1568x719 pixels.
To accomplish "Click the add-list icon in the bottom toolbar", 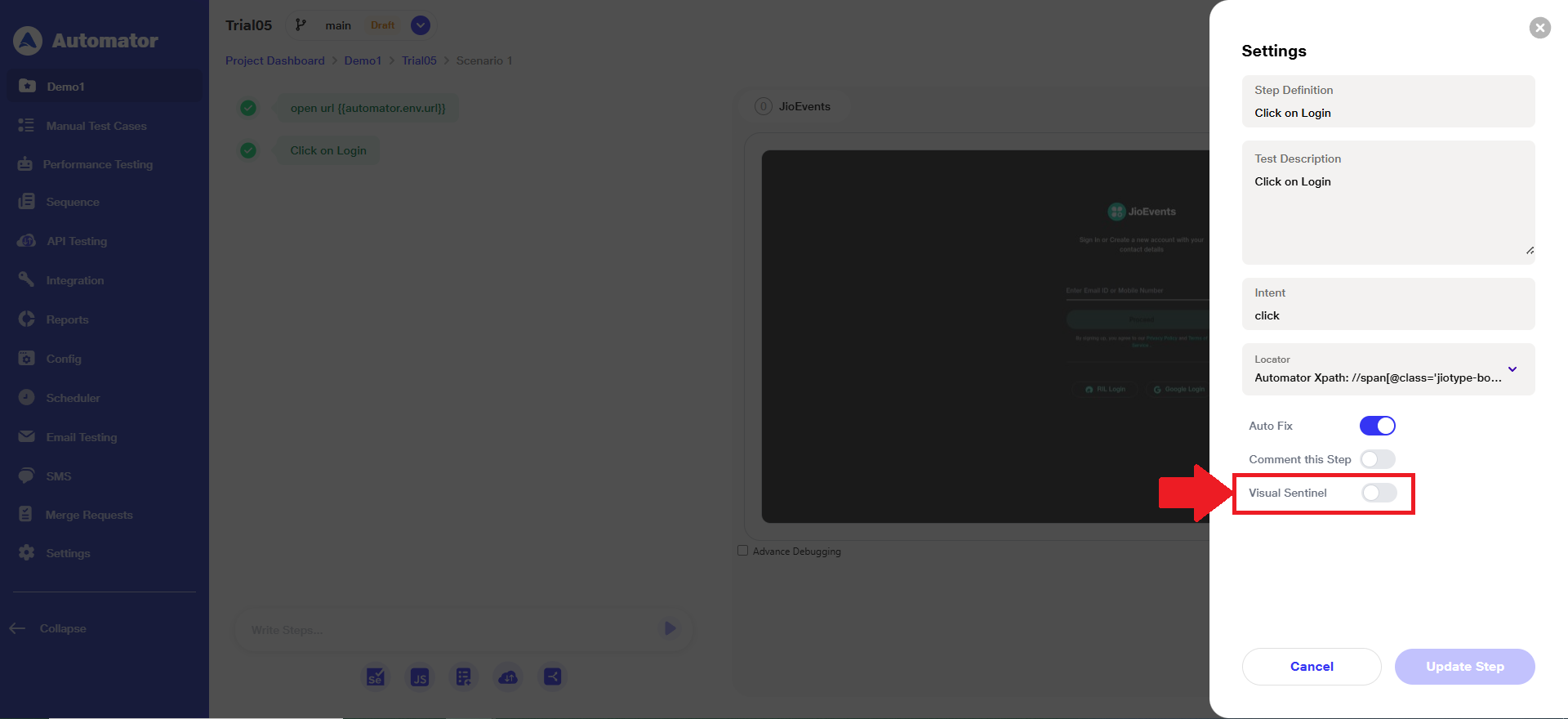I will [464, 677].
